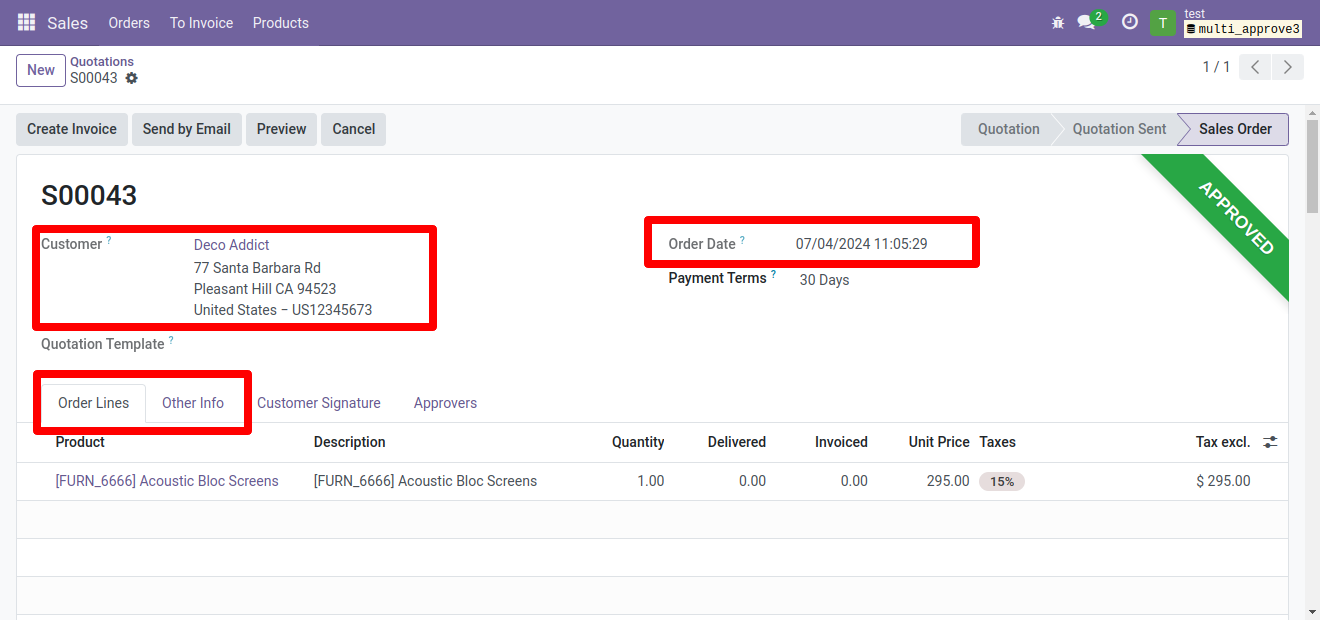Click the Description column header
Viewport: 1320px width, 620px height.
[x=350, y=442]
